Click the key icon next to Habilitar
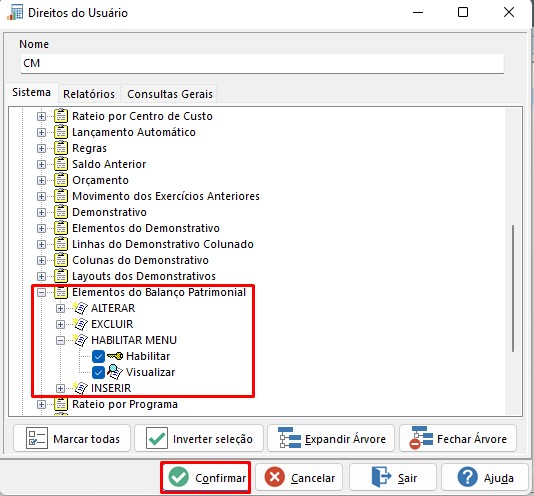534x496 pixels. [x=115, y=356]
